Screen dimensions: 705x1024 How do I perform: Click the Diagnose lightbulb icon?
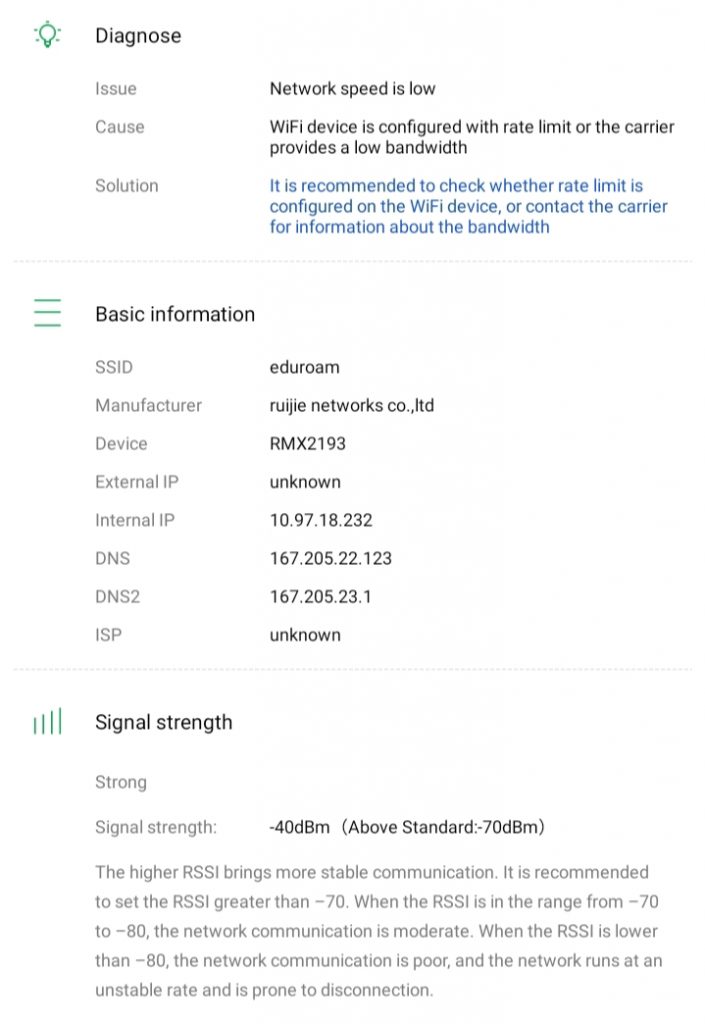point(47,35)
